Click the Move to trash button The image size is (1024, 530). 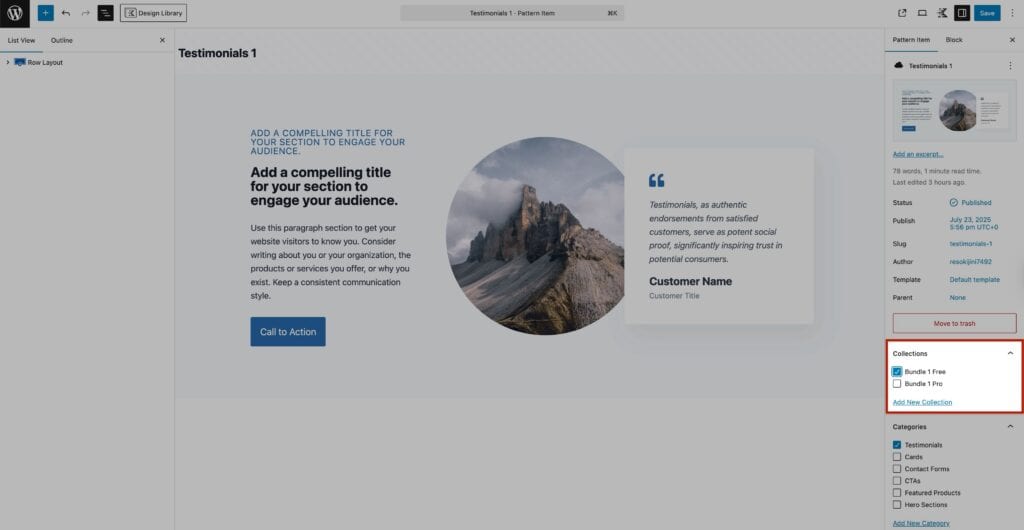pos(954,323)
